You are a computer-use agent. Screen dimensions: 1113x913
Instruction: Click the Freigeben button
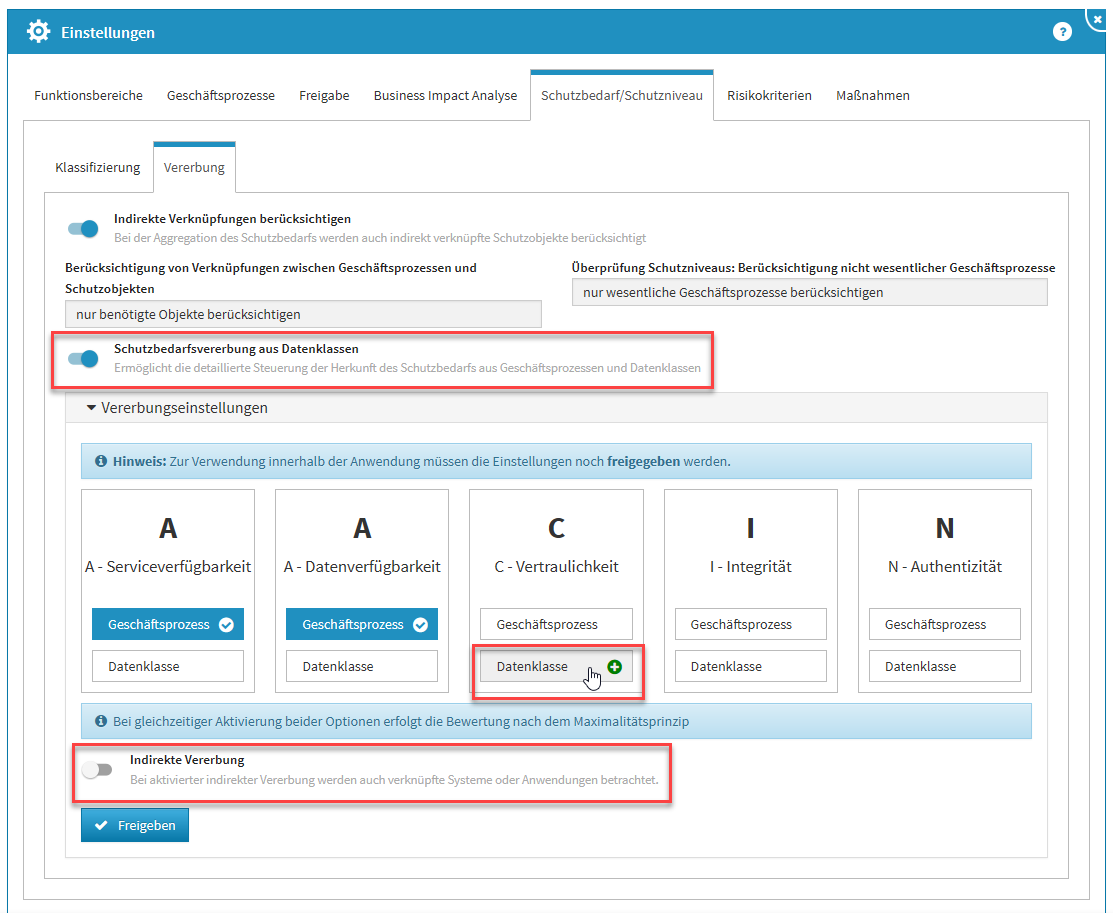[x=135, y=825]
